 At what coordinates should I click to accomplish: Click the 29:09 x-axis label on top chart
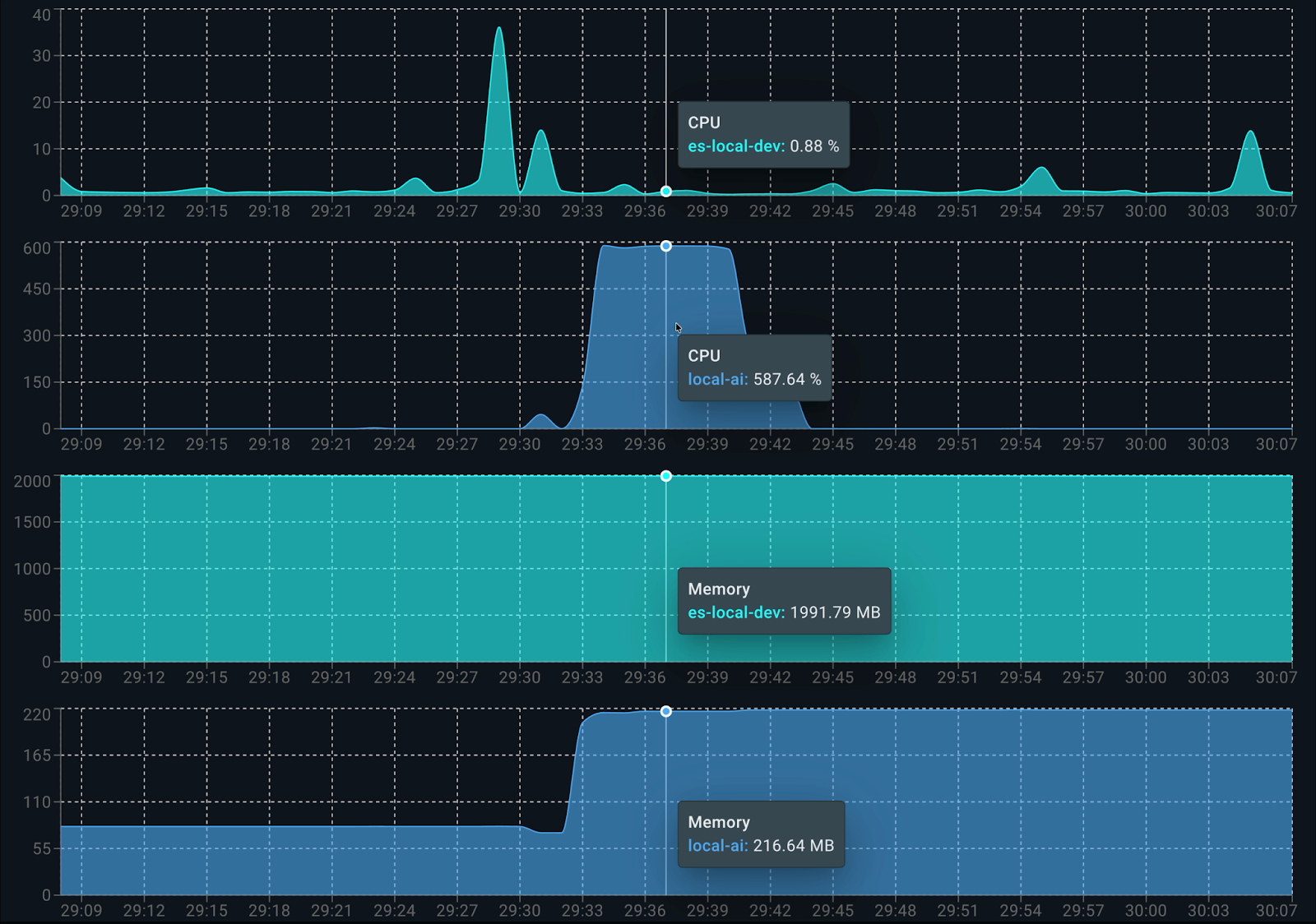tap(81, 211)
